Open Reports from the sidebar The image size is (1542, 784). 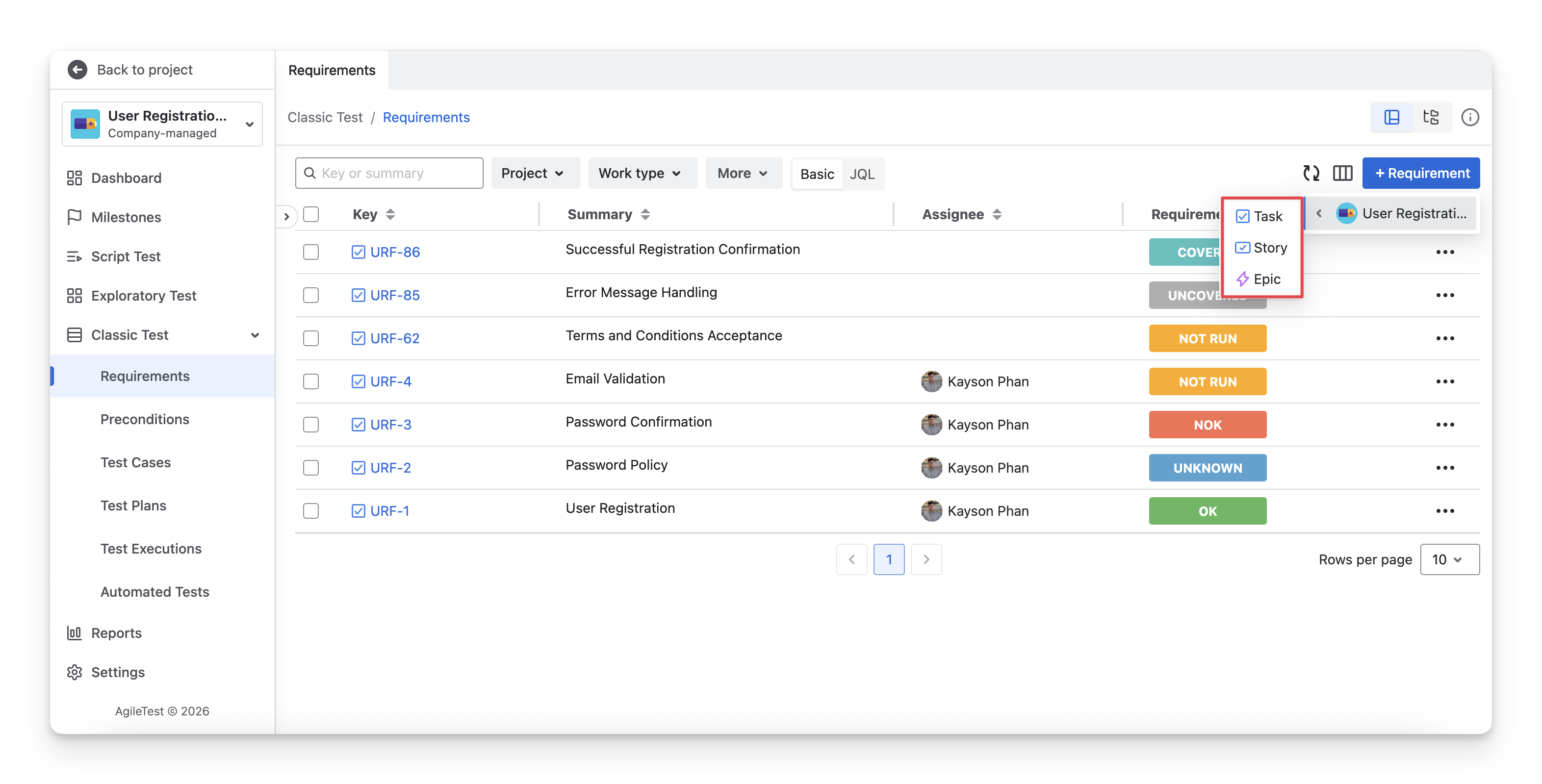click(x=116, y=632)
